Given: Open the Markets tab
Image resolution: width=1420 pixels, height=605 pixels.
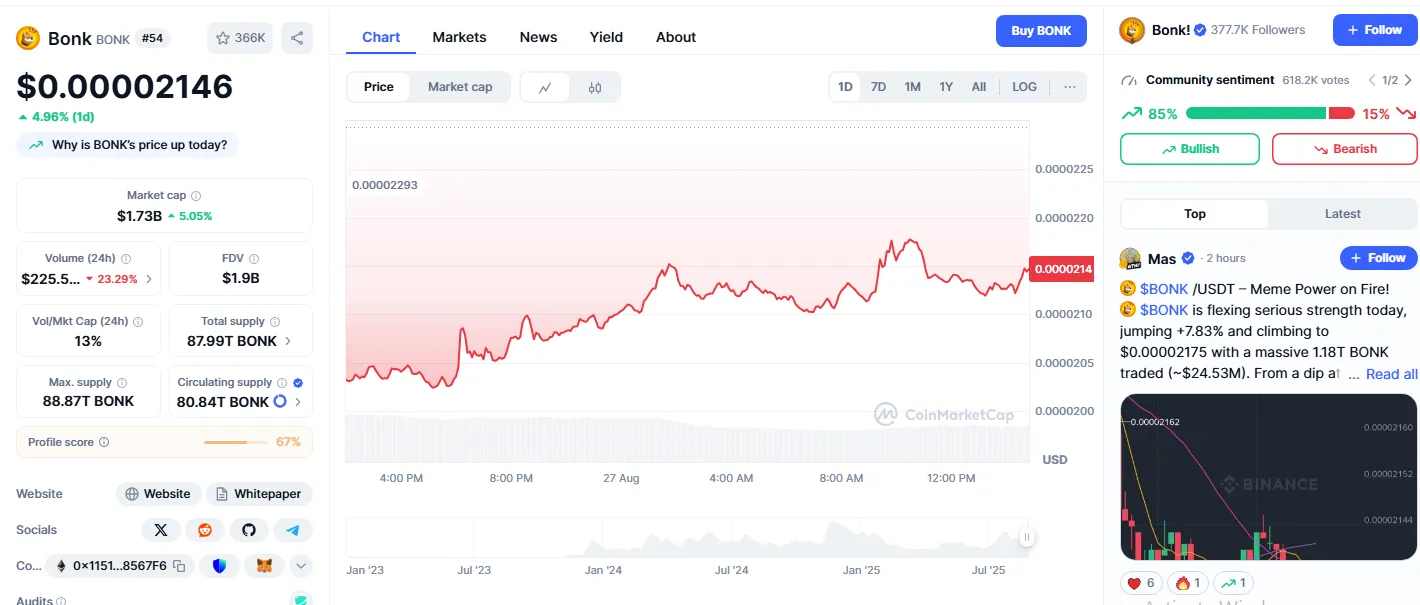Looking at the screenshot, I should [459, 37].
